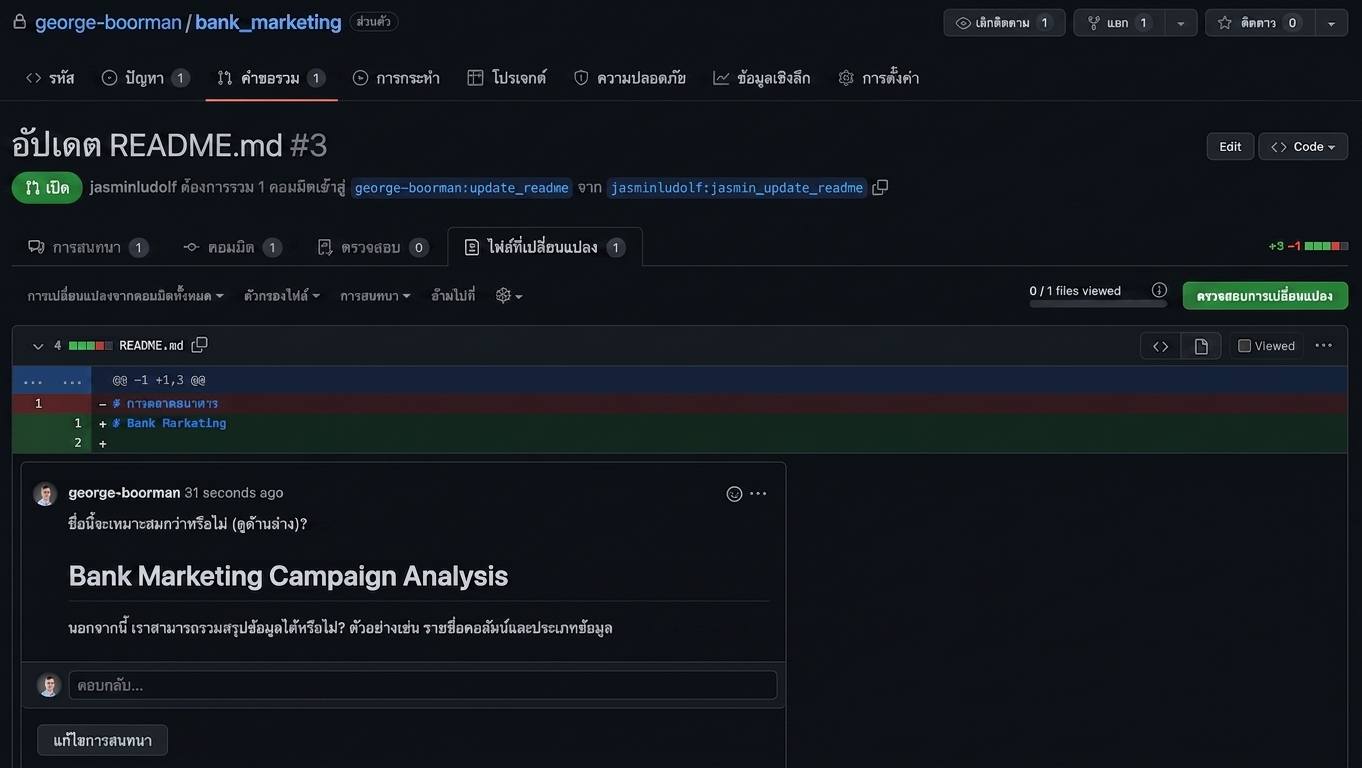
Task: Switch to source diff view
Action: 1161,346
